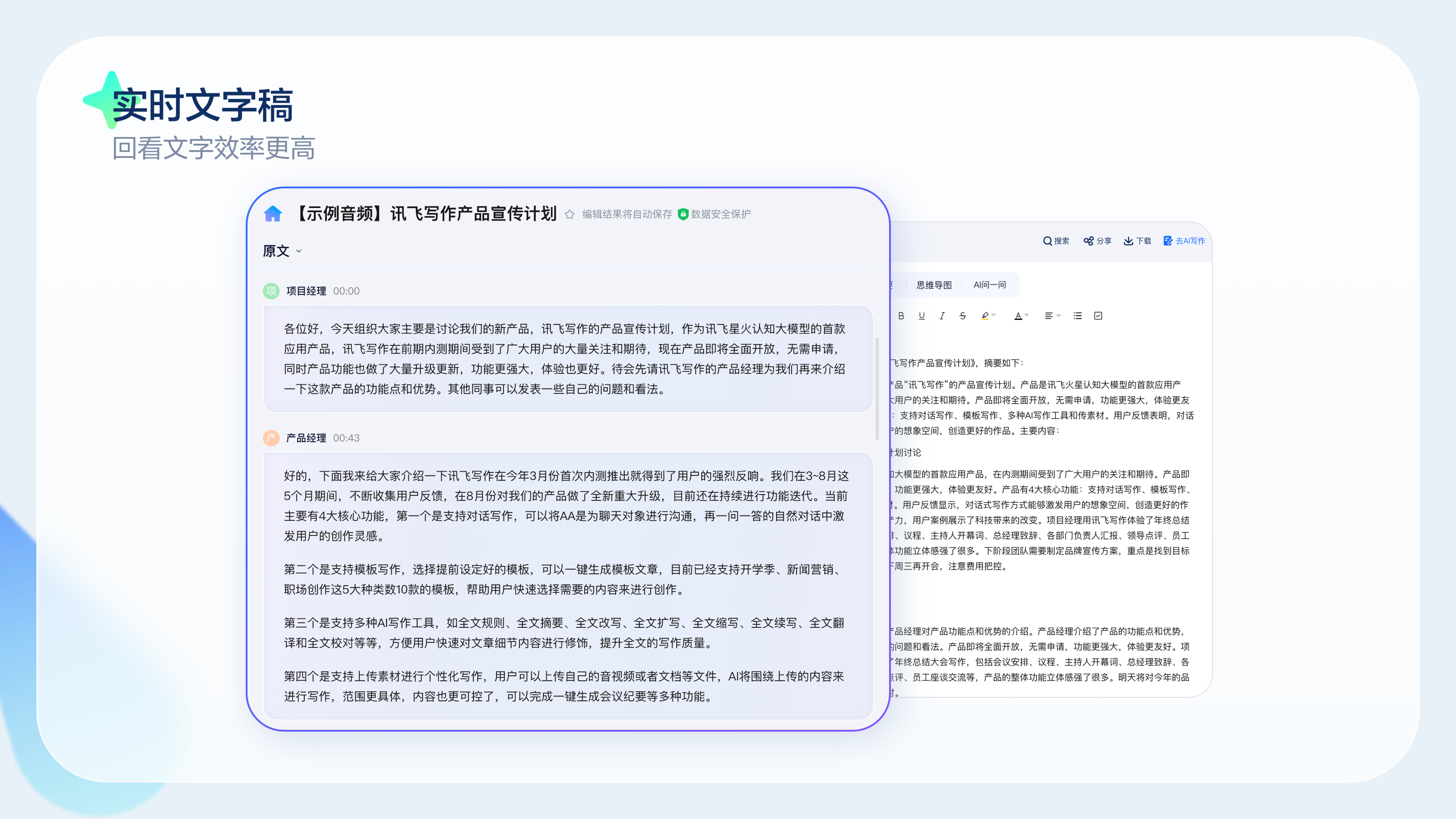Click the 编辑结果将自动保存 text
Viewport: 1456px width, 819px height.
click(627, 214)
